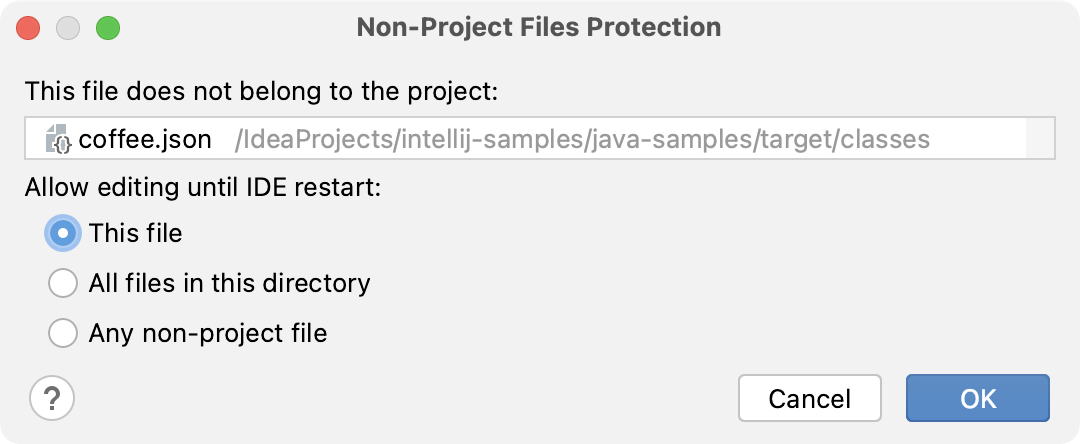Enable the "Any non-project file" radio circle
This screenshot has width=1080, height=444.
63,332
